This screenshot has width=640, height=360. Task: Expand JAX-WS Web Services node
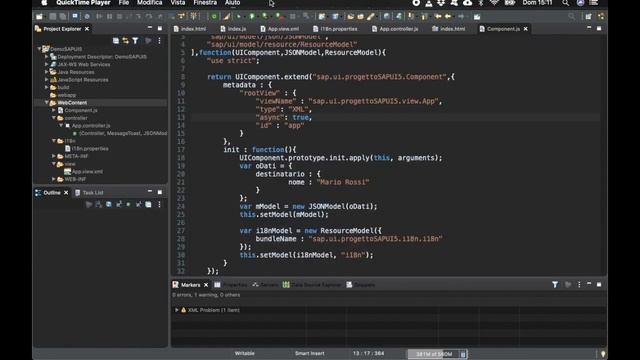(x=47, y=64)
